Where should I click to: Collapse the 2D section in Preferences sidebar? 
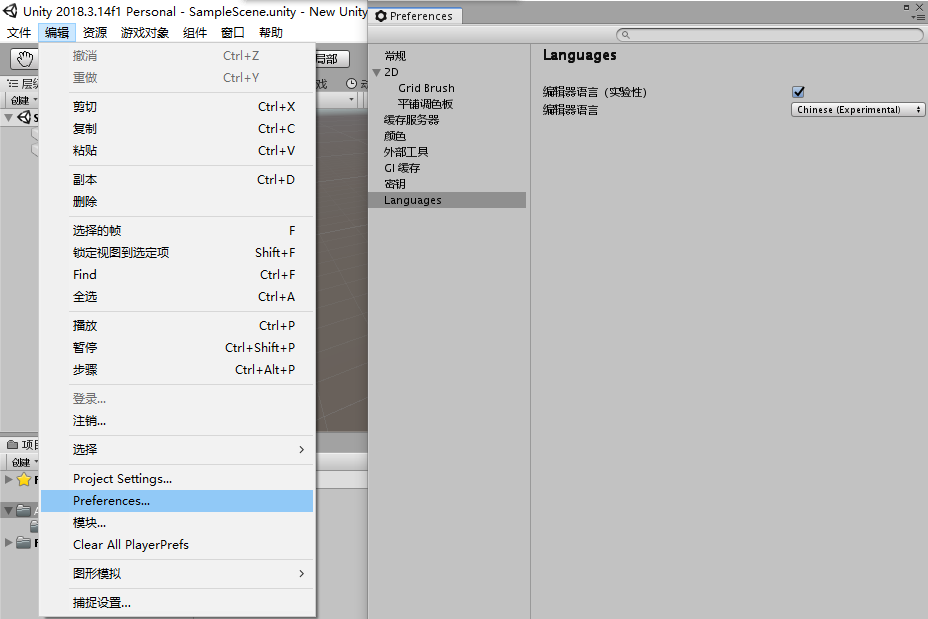pos(377,72)
